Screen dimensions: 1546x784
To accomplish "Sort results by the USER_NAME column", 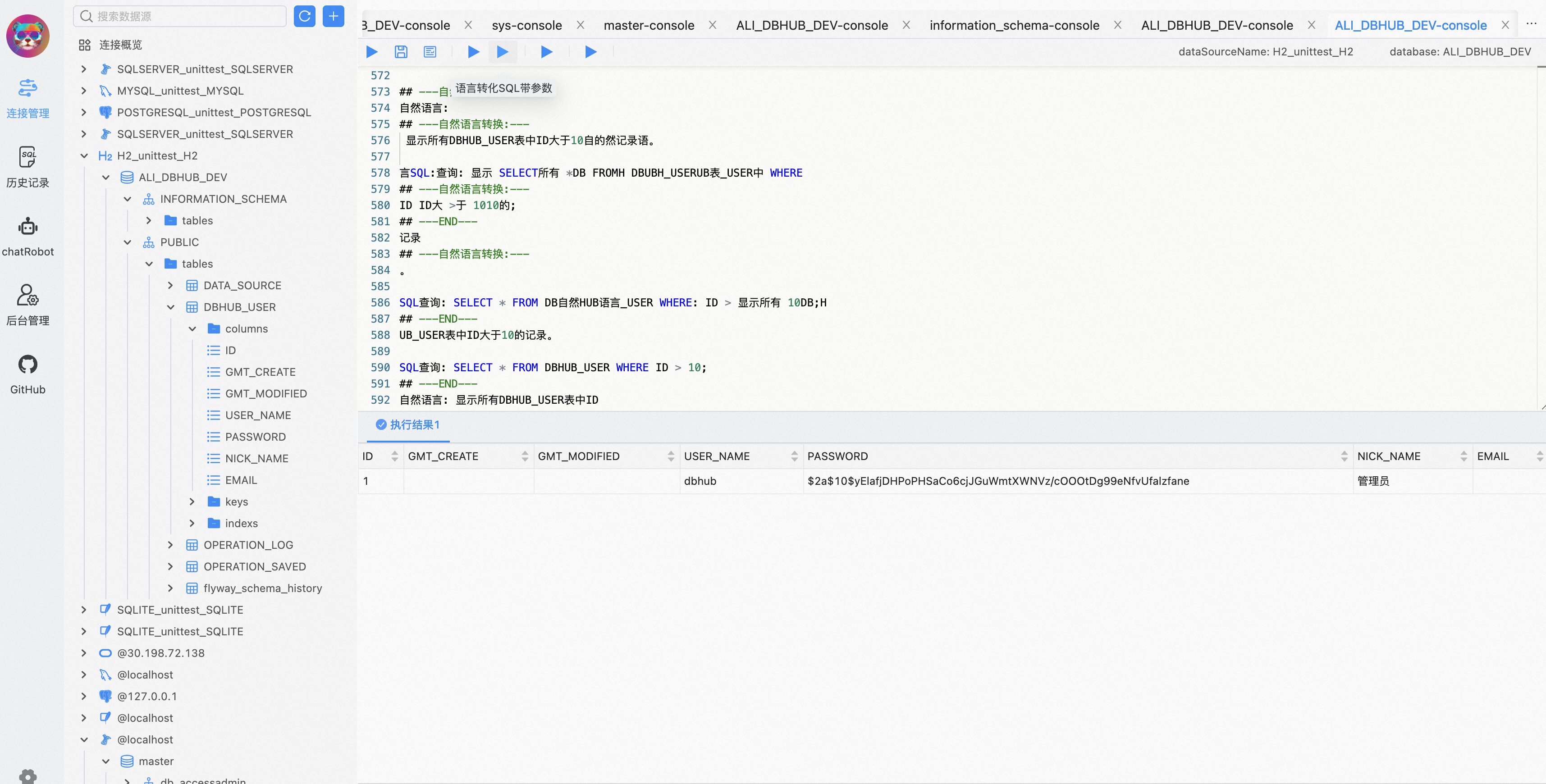I will pyautogui.click(x=795, y=456).
